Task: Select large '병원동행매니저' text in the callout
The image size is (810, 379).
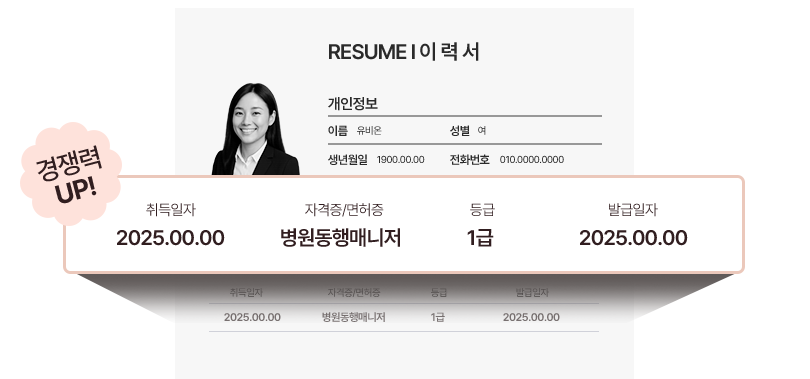Action: tap(340, 238)
